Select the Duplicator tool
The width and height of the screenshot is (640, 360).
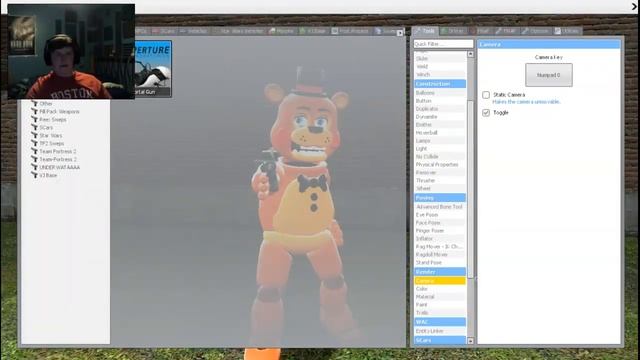(x=440, y=109)
